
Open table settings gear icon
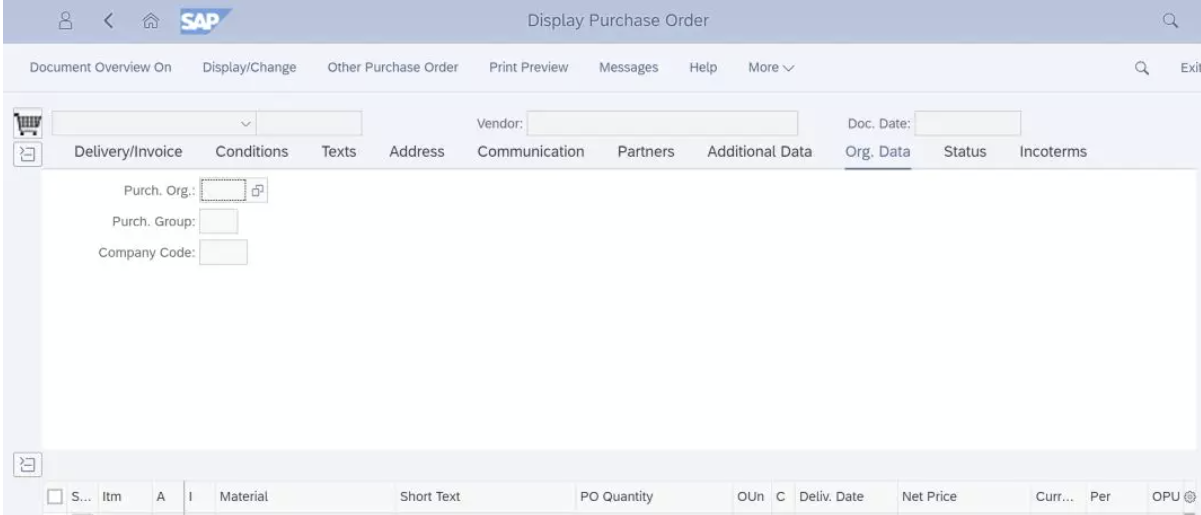[x=1189, y=496]
